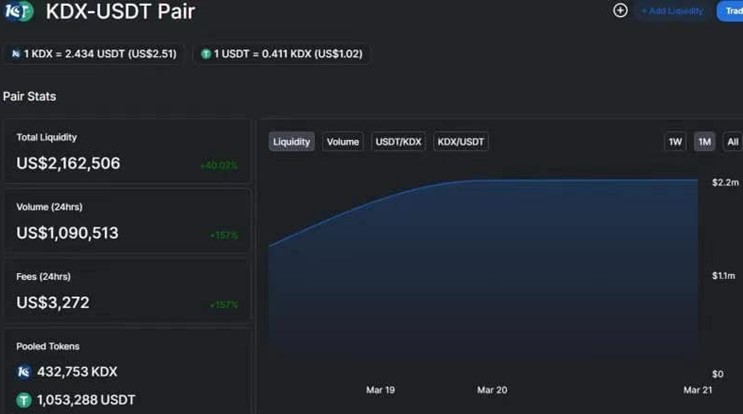Click the Fees (24hrs) label
This screenshot has height=414, width=743.
pyautogui.click(x=43, y=277)
